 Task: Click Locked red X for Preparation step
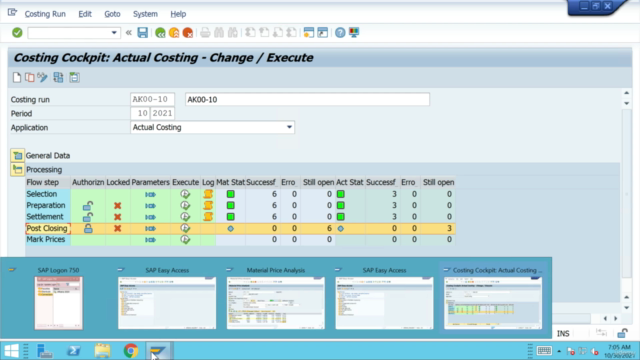118,206
